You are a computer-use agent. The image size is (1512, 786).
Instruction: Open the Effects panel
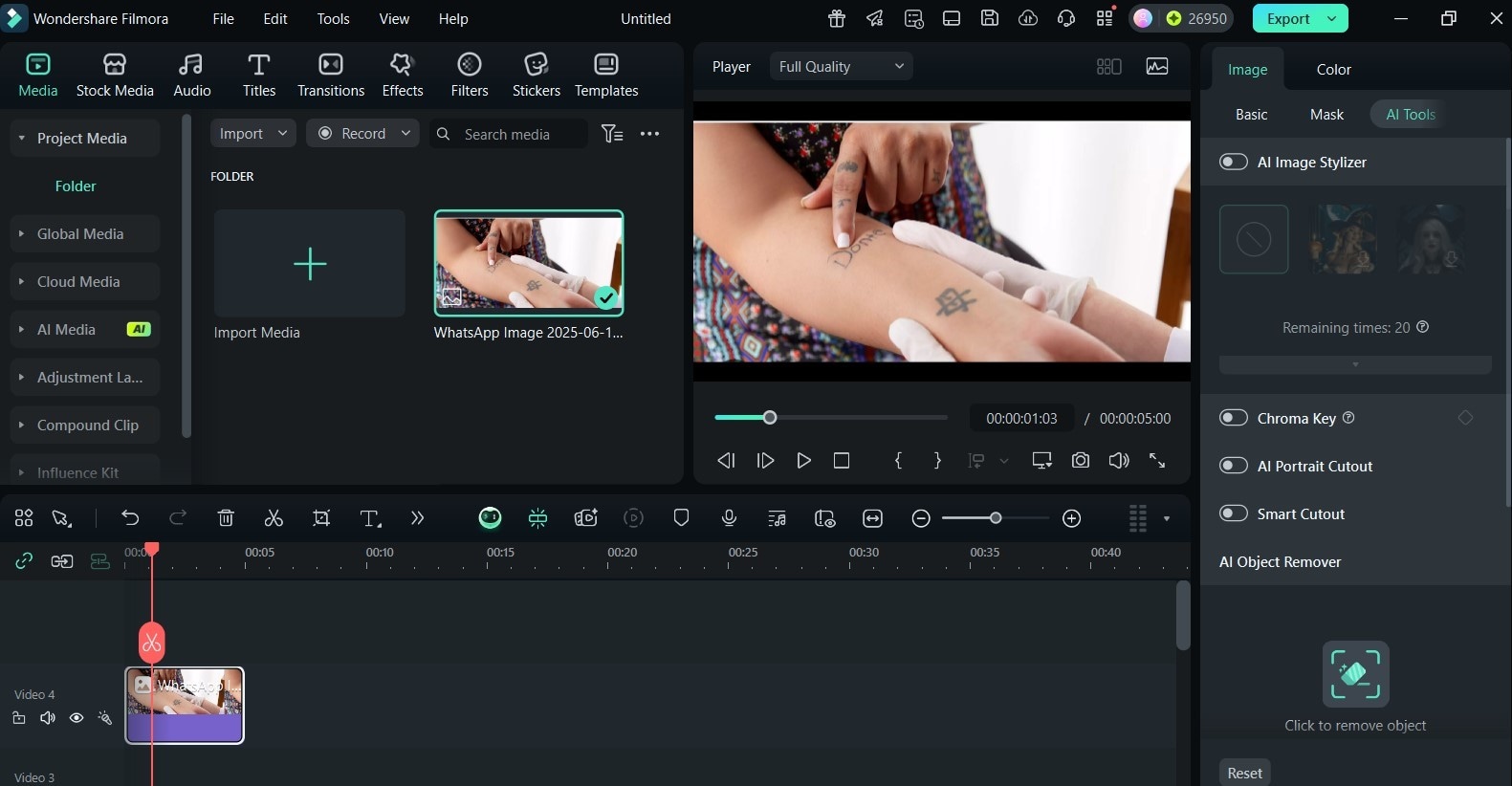[x=402, y=75]
